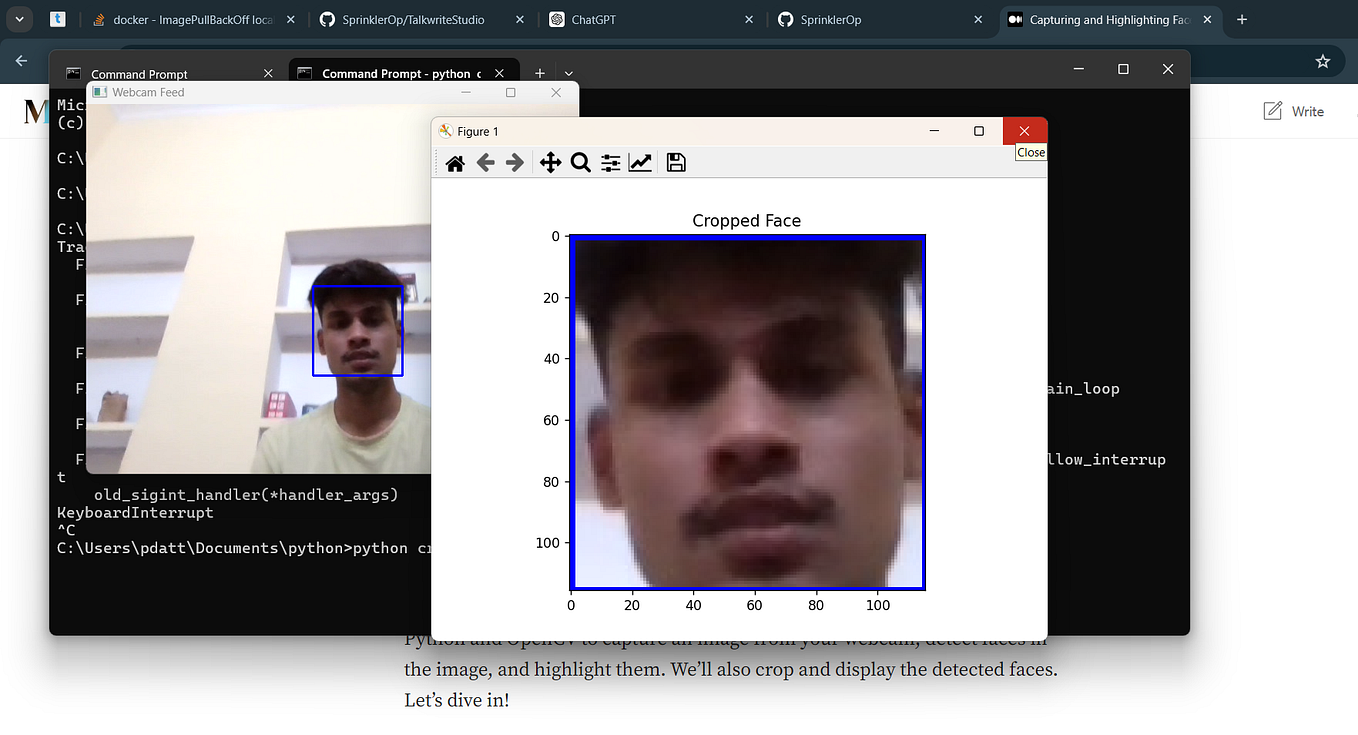1358x735 pixels.
Task: Go back to the previous plot view
Action: [486, 162]
